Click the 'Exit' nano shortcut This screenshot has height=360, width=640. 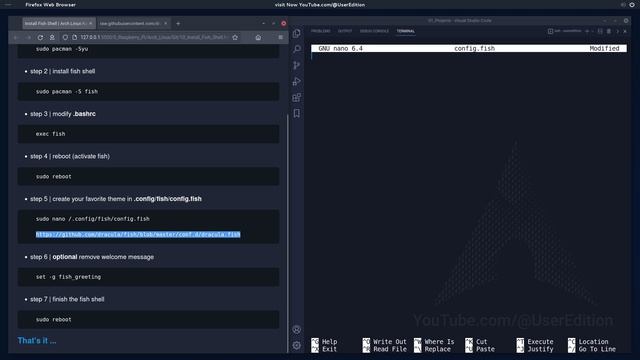pyautogui.click(x=324, y=349)
